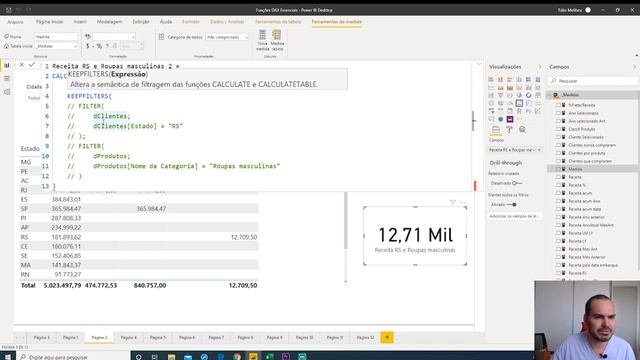
Task: Click the card visual filter icon
Action: coord(453,202)
